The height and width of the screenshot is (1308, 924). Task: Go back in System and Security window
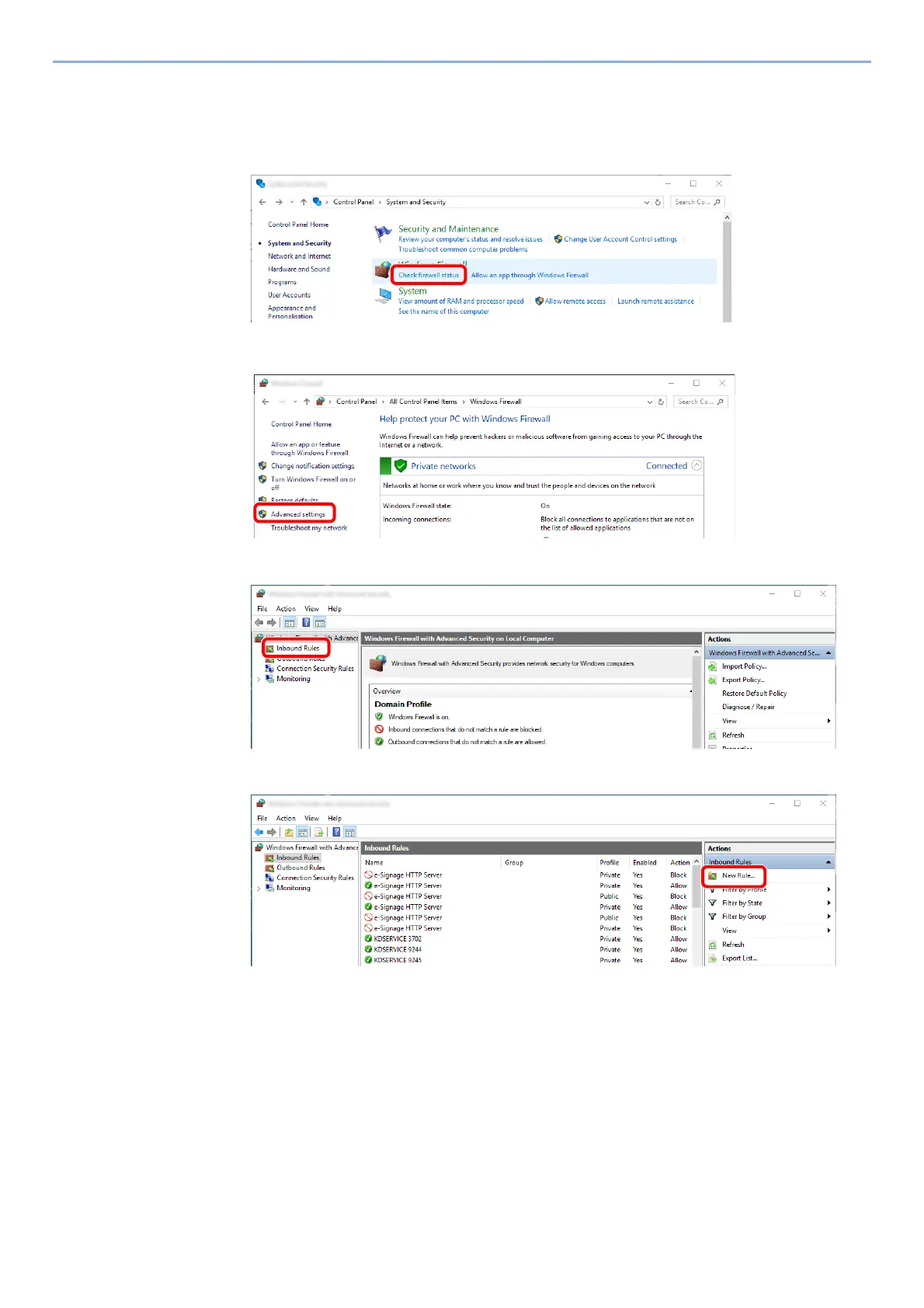pyautogui.click(x=262, y=202)
